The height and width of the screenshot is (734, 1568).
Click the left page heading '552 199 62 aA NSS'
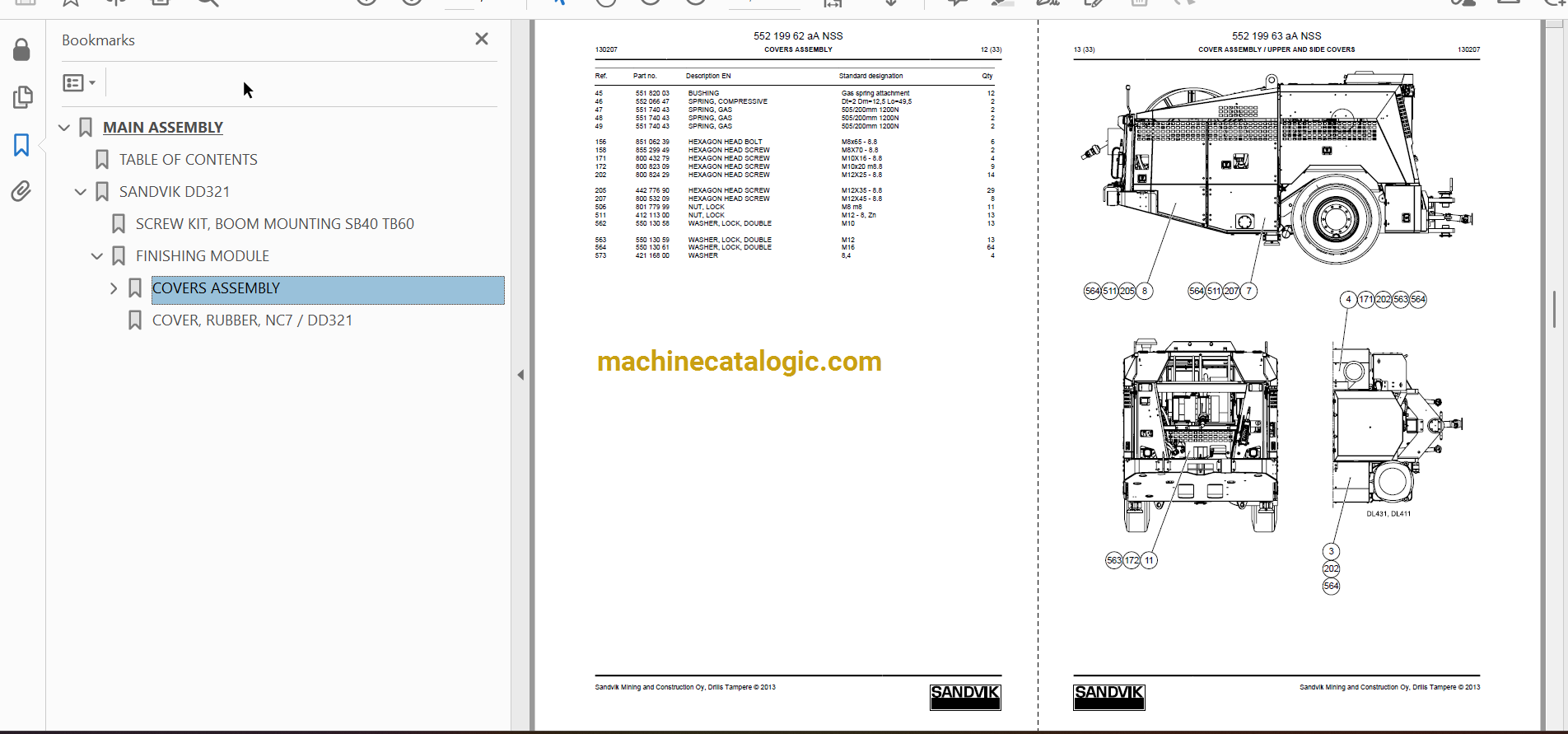[x=798, y=36]
